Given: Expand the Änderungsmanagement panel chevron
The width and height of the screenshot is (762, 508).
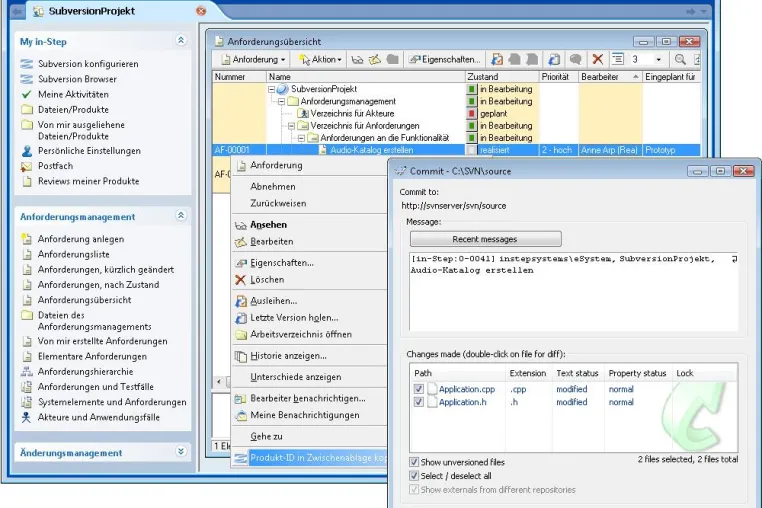Looking at the screenshot, I should pyautogui.click(x=181, y=452).
